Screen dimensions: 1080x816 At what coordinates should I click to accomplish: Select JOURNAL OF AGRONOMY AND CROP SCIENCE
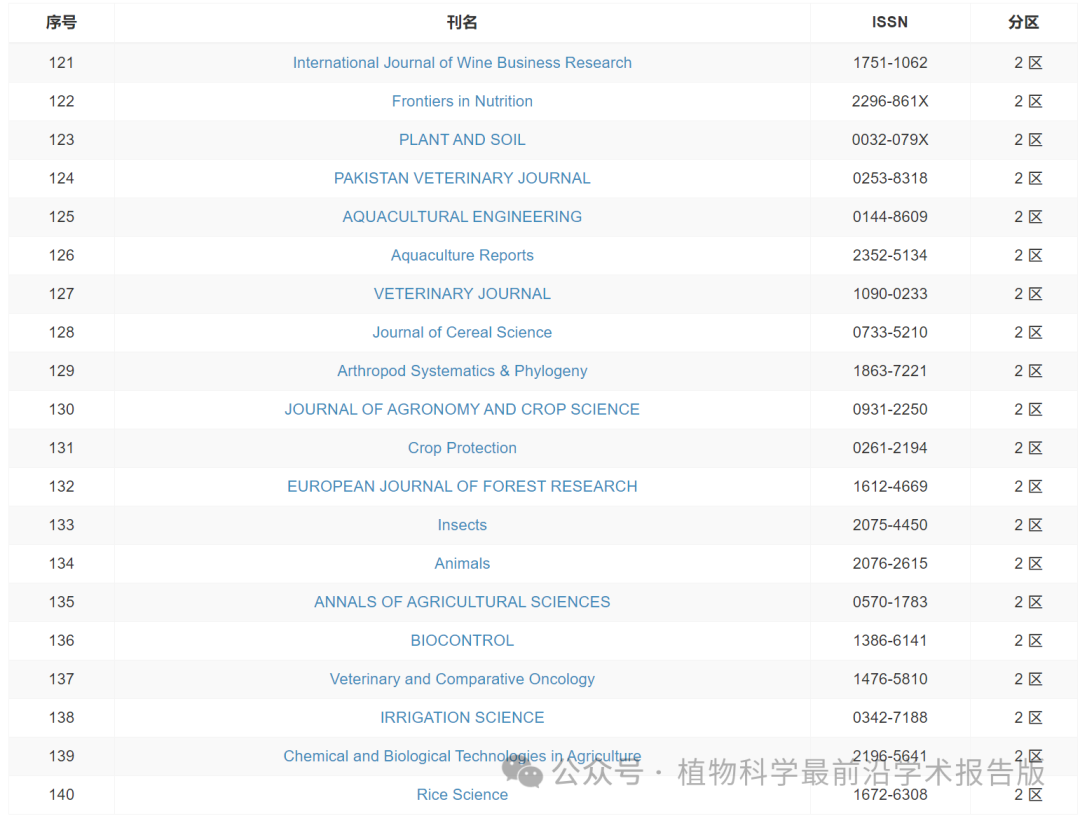point(462,409)
